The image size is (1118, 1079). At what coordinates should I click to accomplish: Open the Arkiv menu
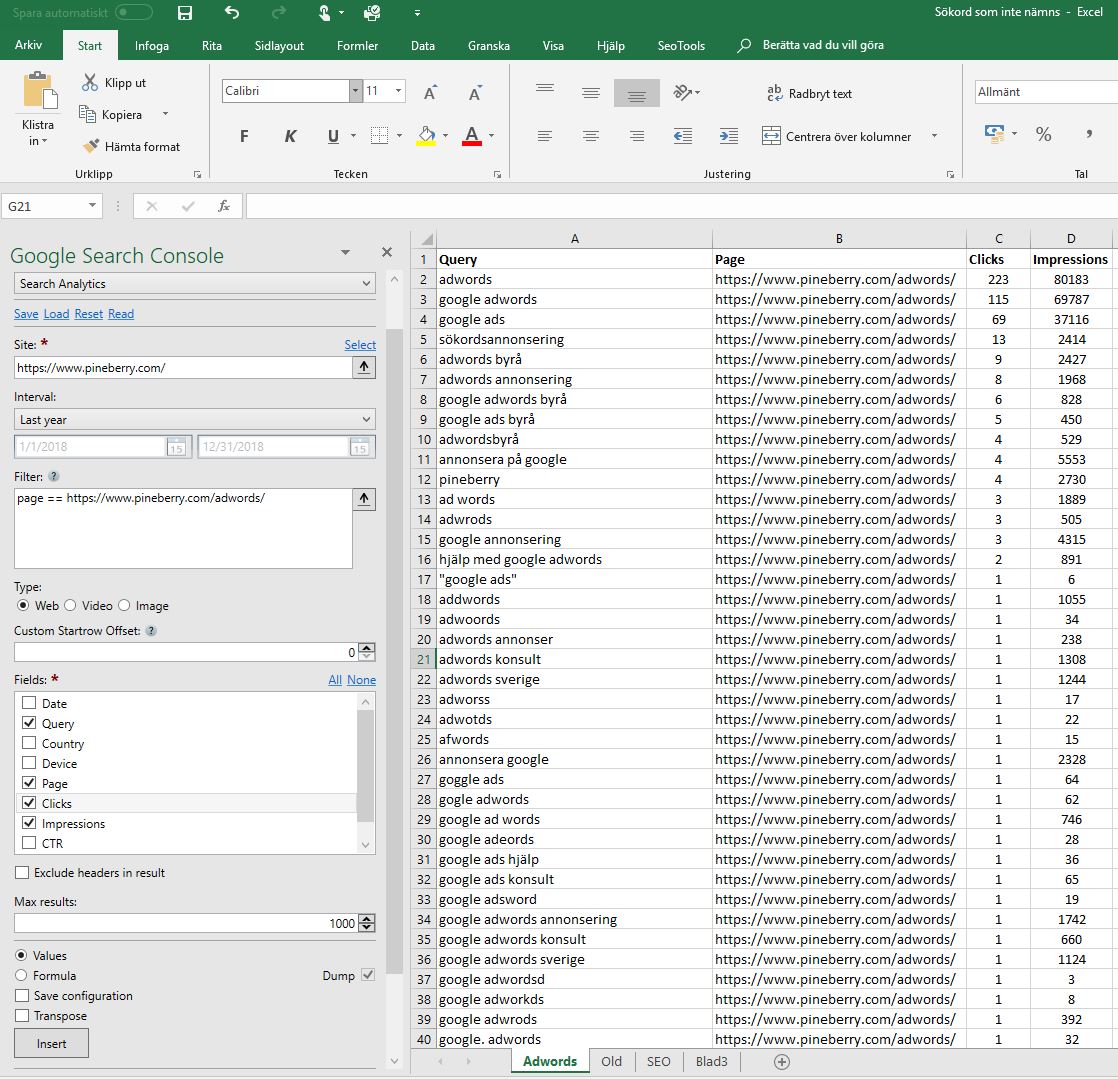(x=29, y=45)
